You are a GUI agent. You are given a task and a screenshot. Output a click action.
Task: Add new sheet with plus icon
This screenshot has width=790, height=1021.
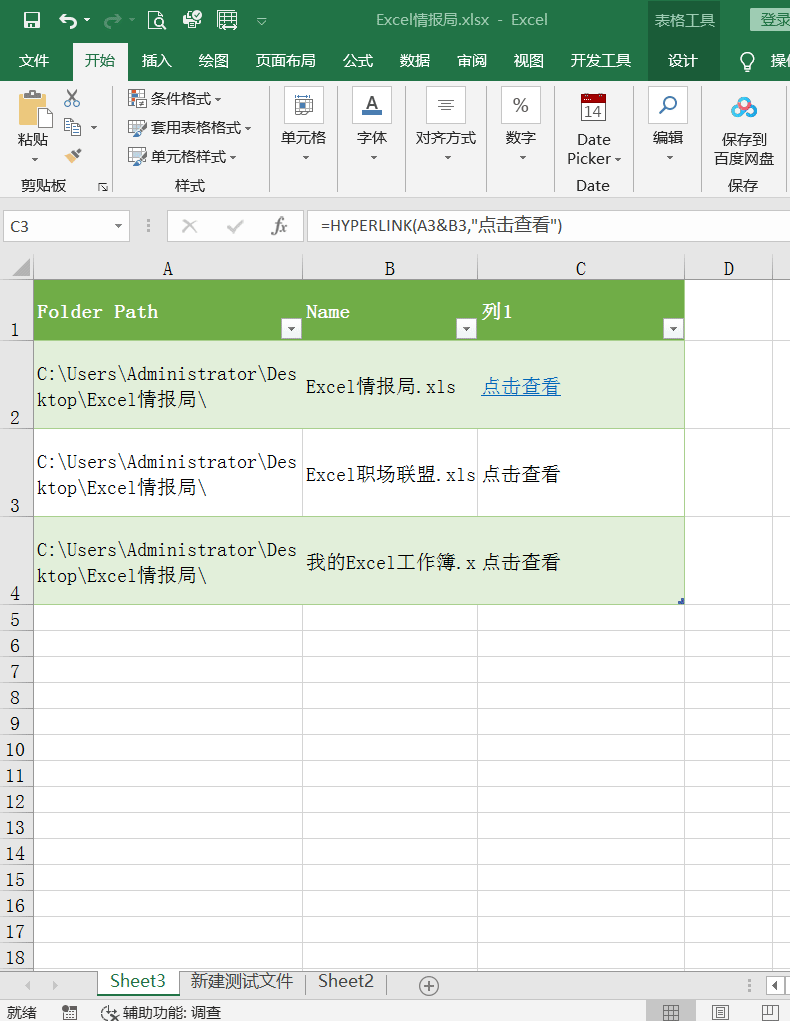pos(428,985)
